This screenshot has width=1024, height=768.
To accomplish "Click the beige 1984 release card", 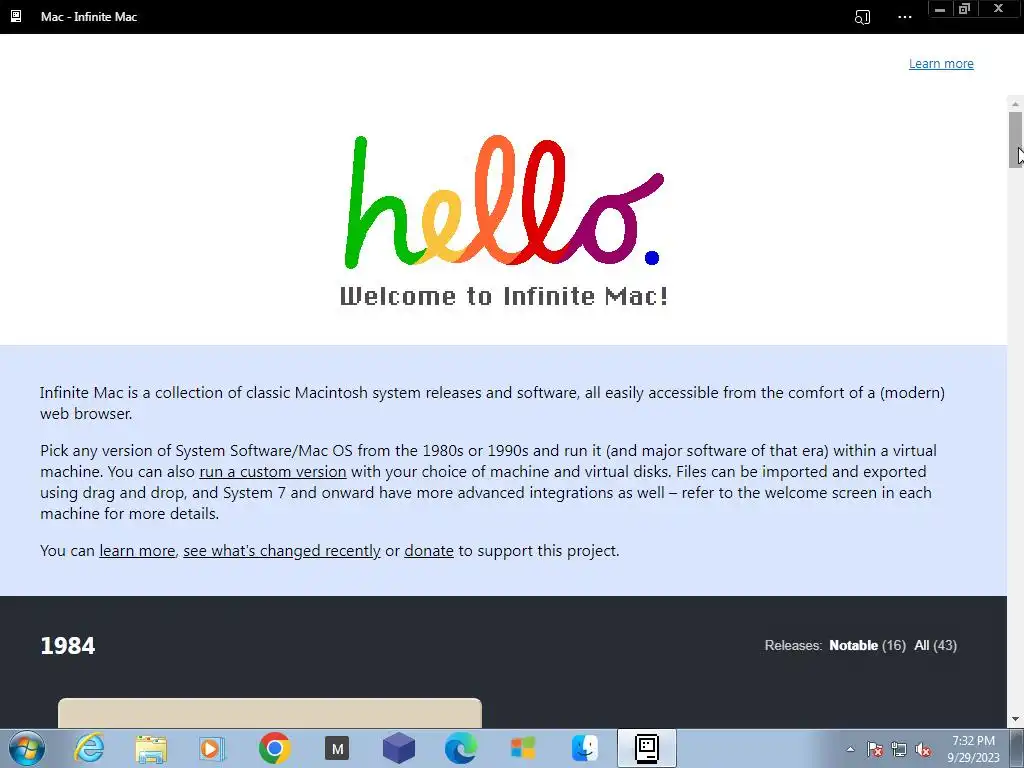I will [270, 713].
